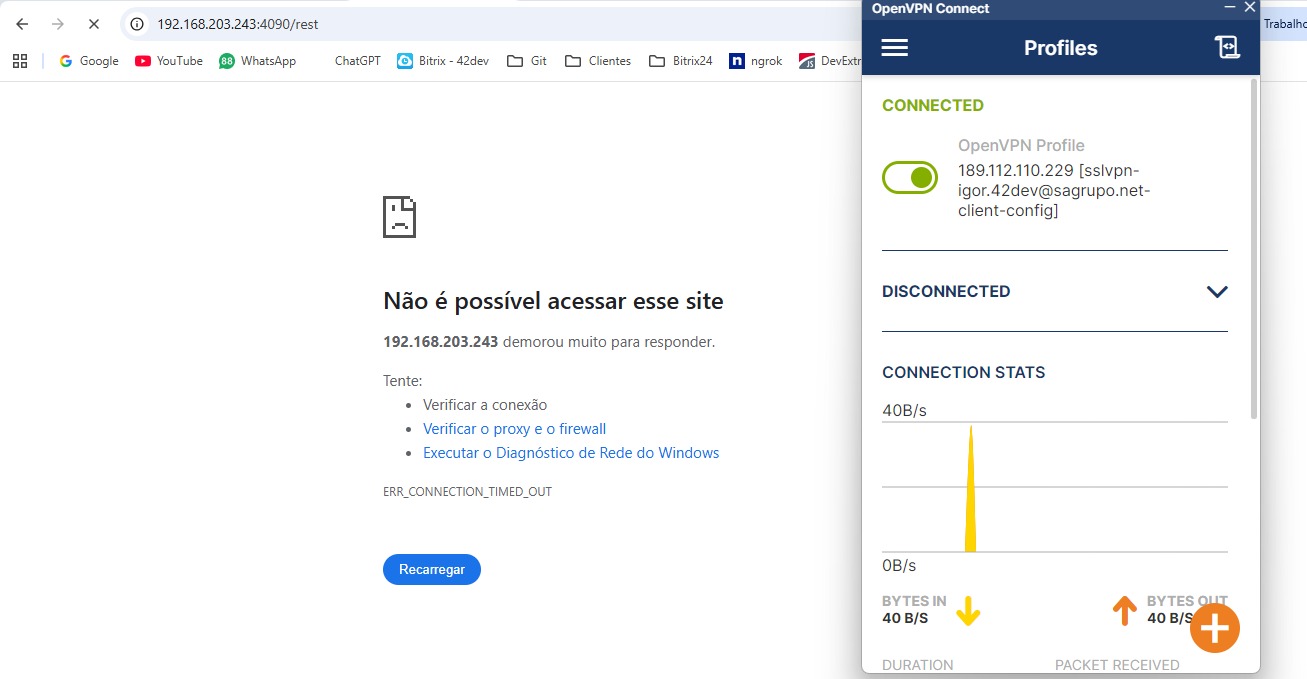Image resolution: width=1307 pixels, height=679 pixels.
Task: Open 'Verificar o proxy e o firewall' link
Action: pyautogui.click(x=514, y=429)
